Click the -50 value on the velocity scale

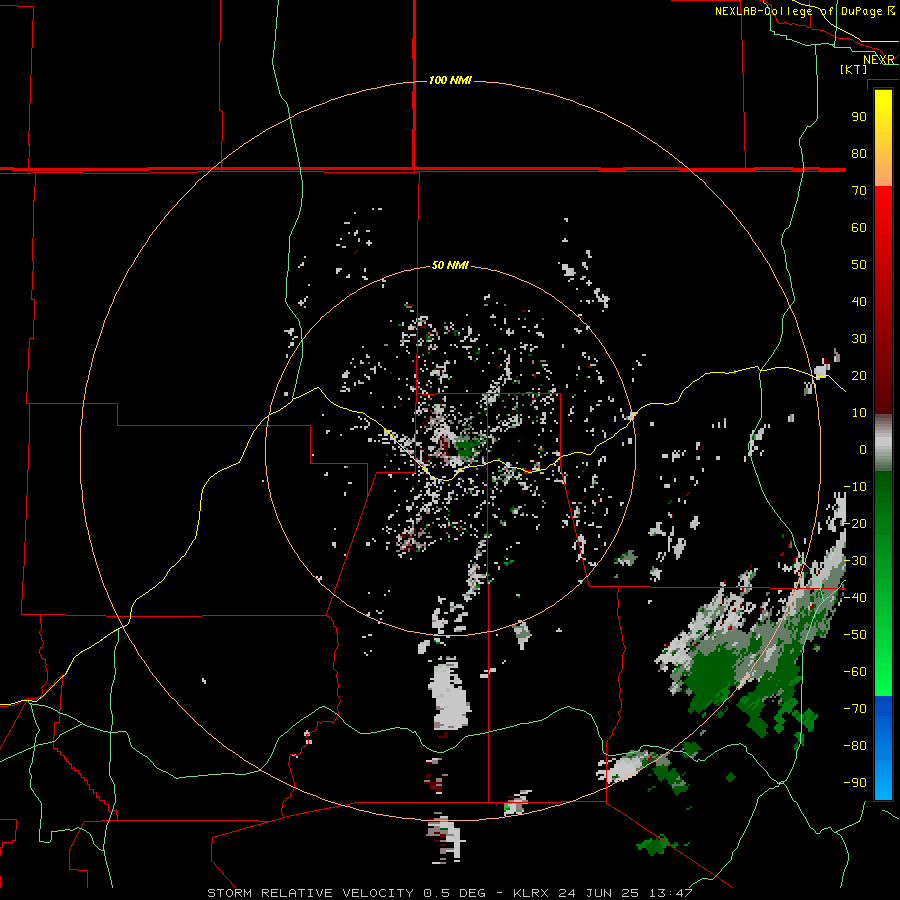tap(855, 635)
